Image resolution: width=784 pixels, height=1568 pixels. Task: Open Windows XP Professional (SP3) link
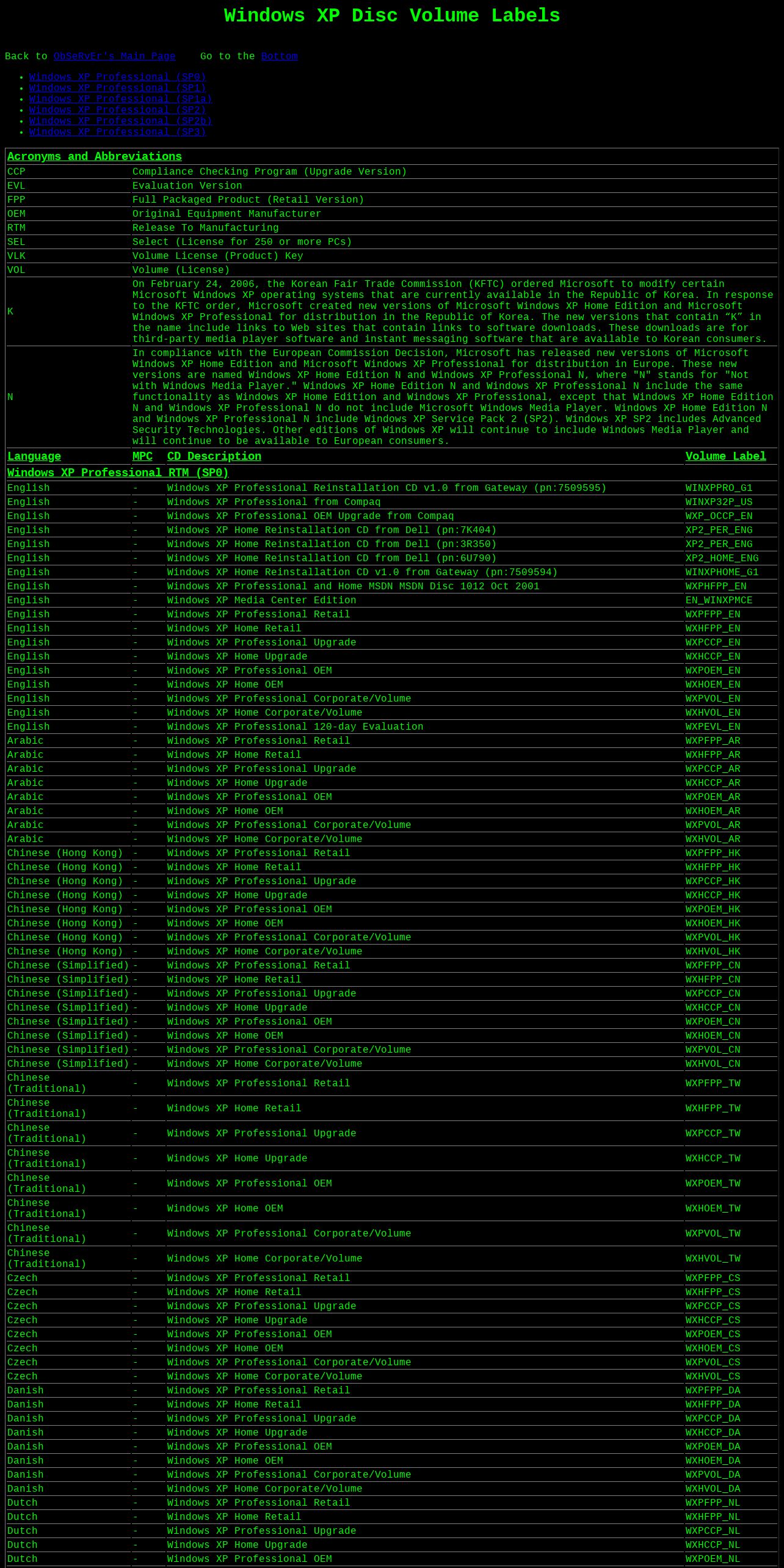point(117,132)
